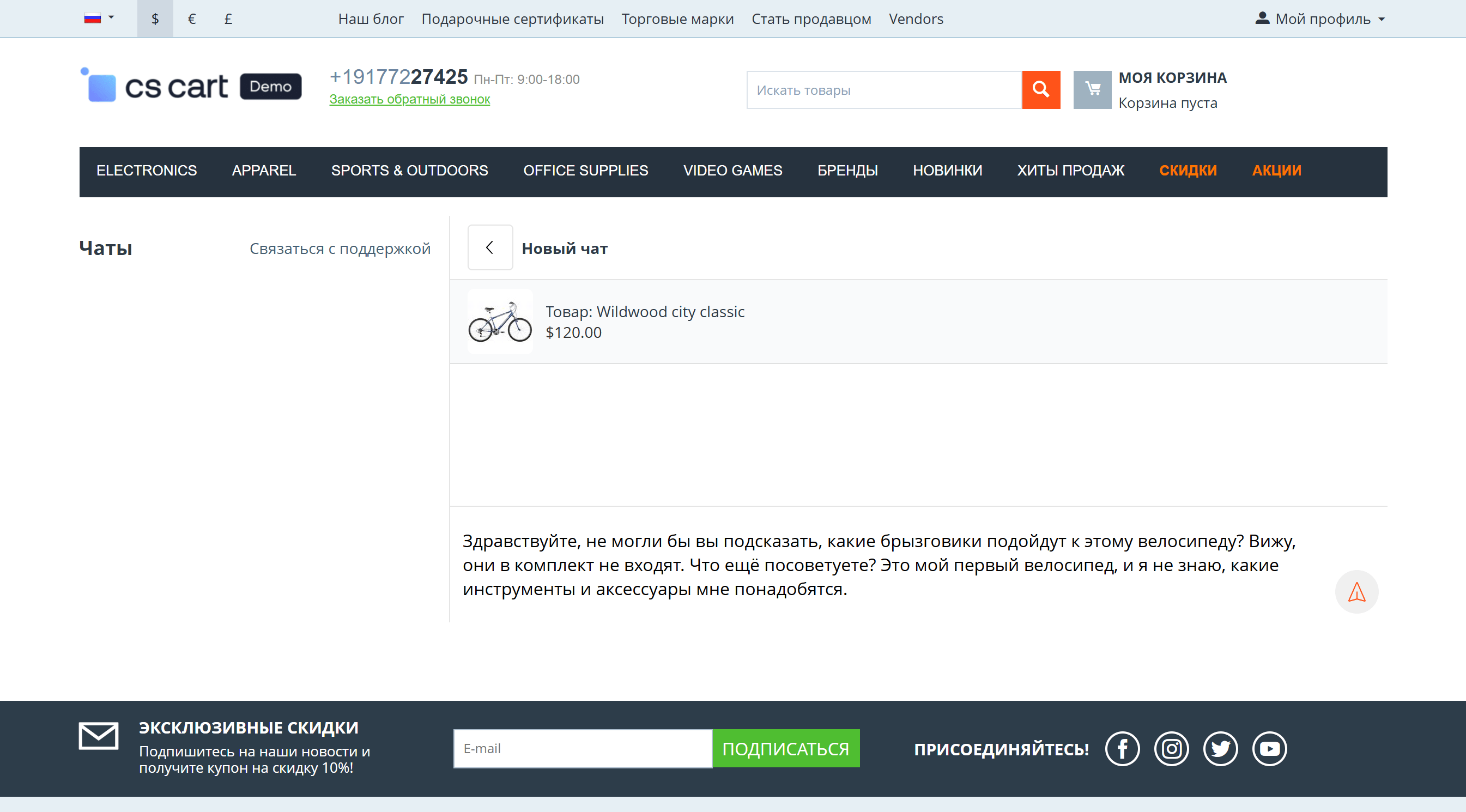Select the dollar currency option
Viewport: 1466px width, 812px height.
point(155,19)
